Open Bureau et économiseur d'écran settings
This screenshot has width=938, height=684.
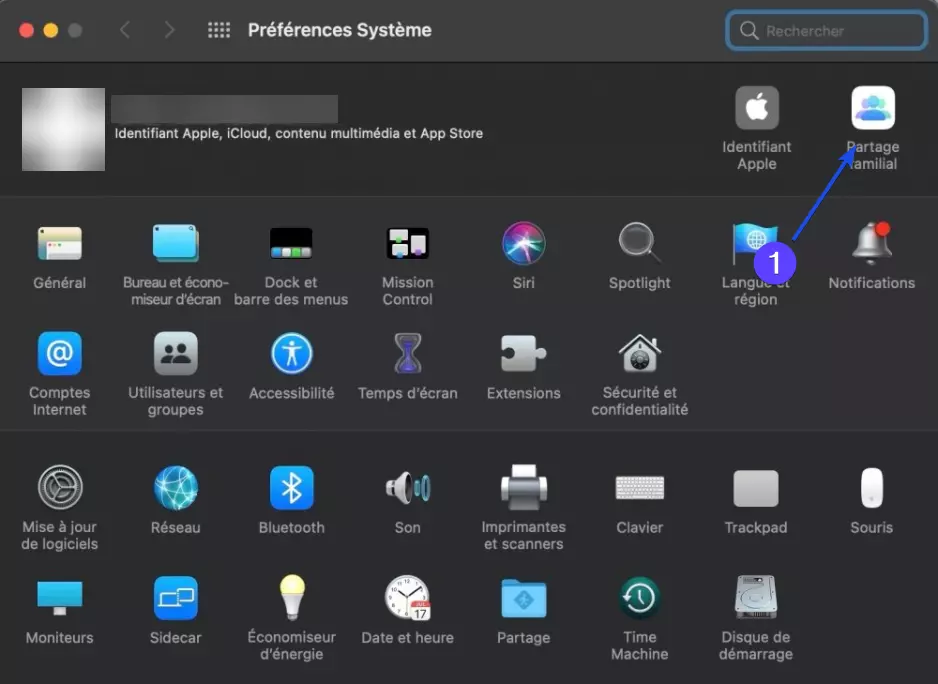175,243
